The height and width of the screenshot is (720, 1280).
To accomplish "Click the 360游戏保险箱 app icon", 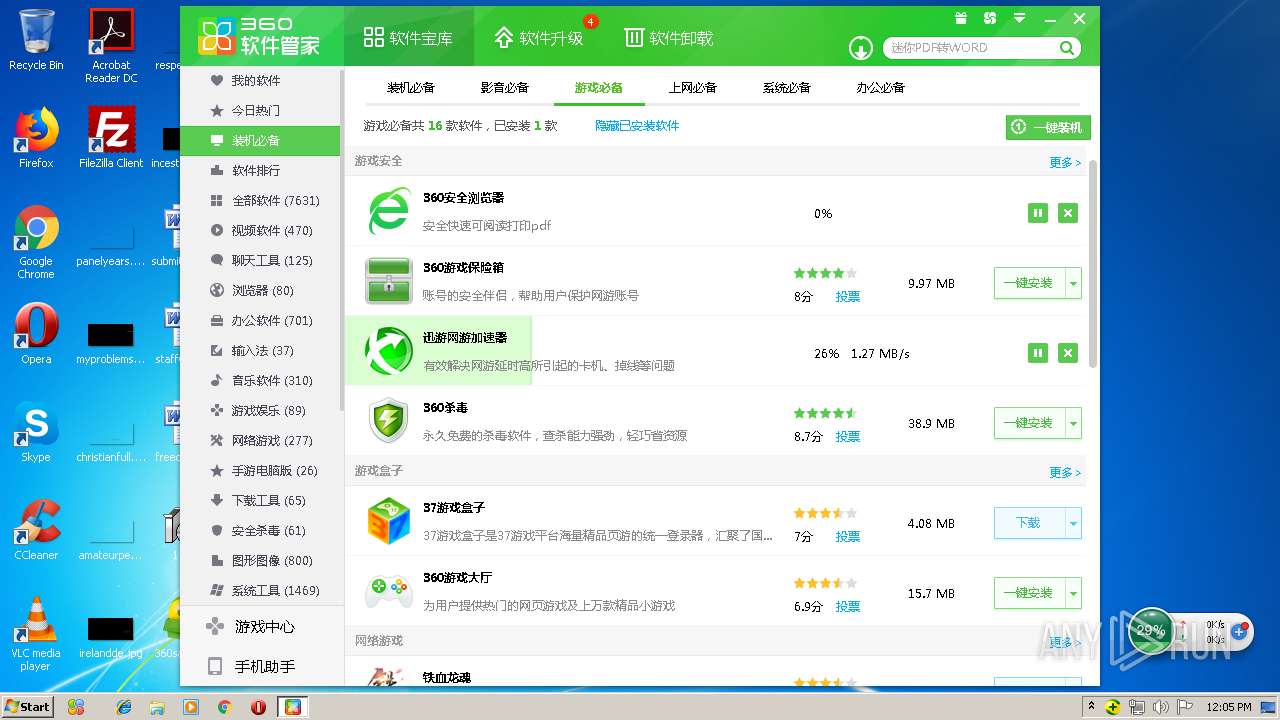I will (x=389, y=281).
